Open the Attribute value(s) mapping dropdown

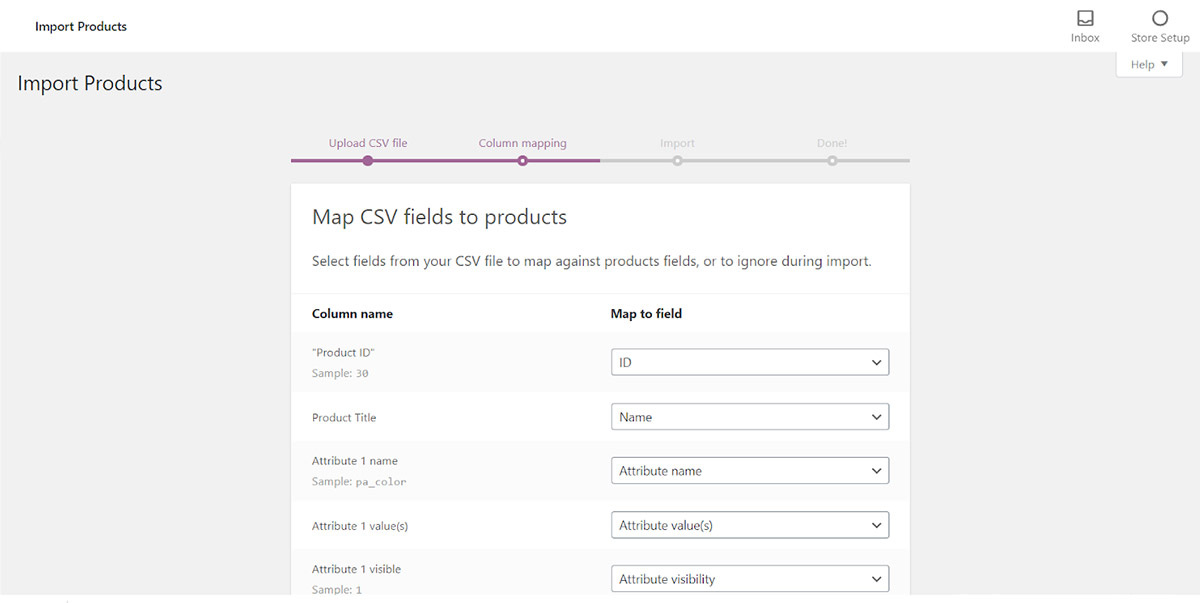click(749, 525)
